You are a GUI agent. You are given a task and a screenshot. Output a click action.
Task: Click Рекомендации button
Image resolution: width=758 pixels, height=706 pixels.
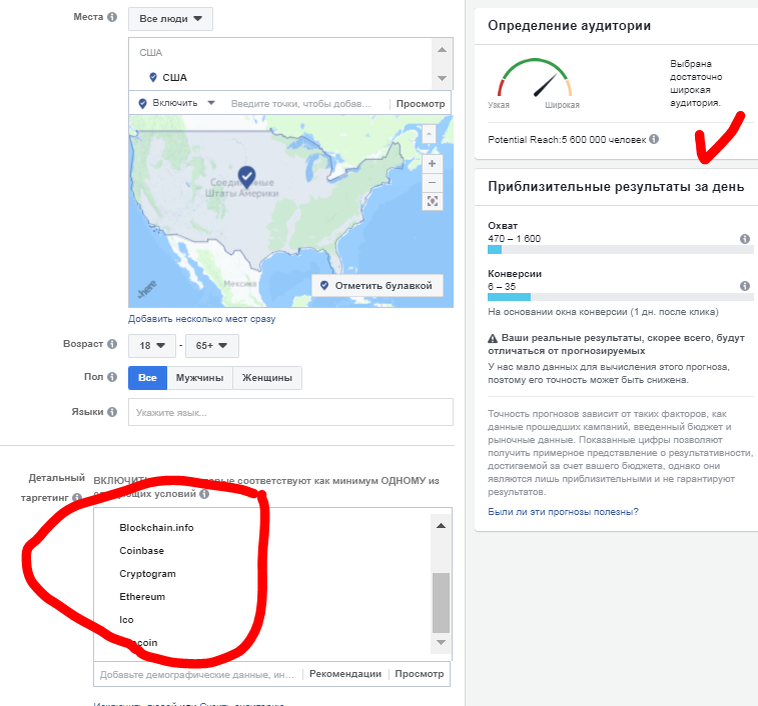click(345, 674)
